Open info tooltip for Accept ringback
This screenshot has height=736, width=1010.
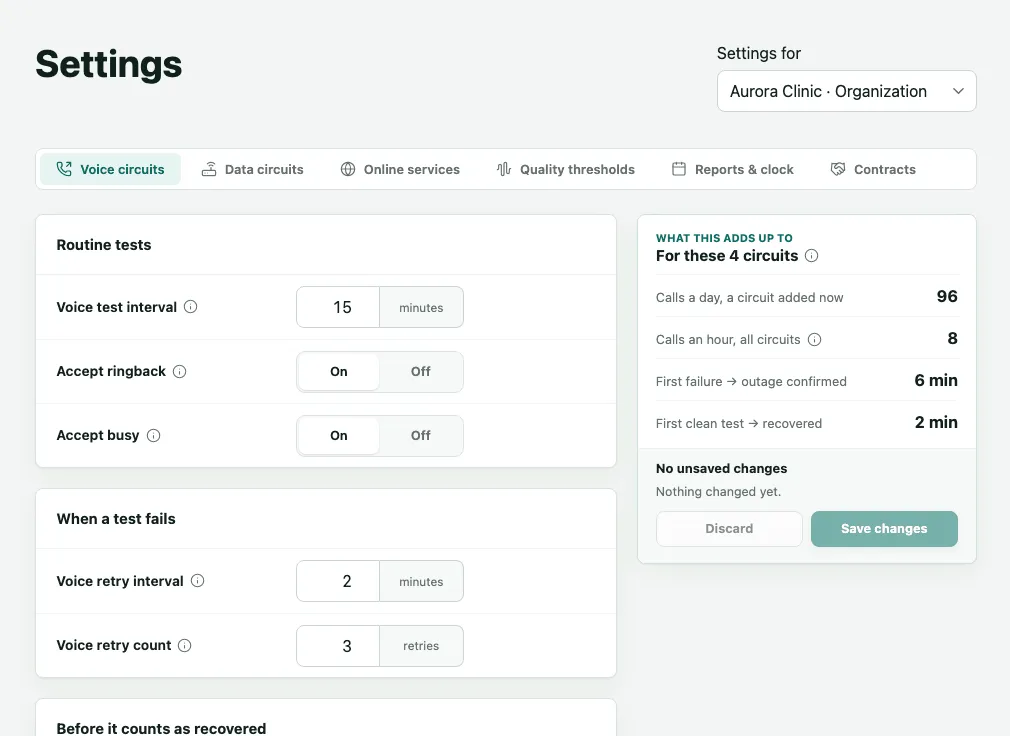[x=180, y=372]
